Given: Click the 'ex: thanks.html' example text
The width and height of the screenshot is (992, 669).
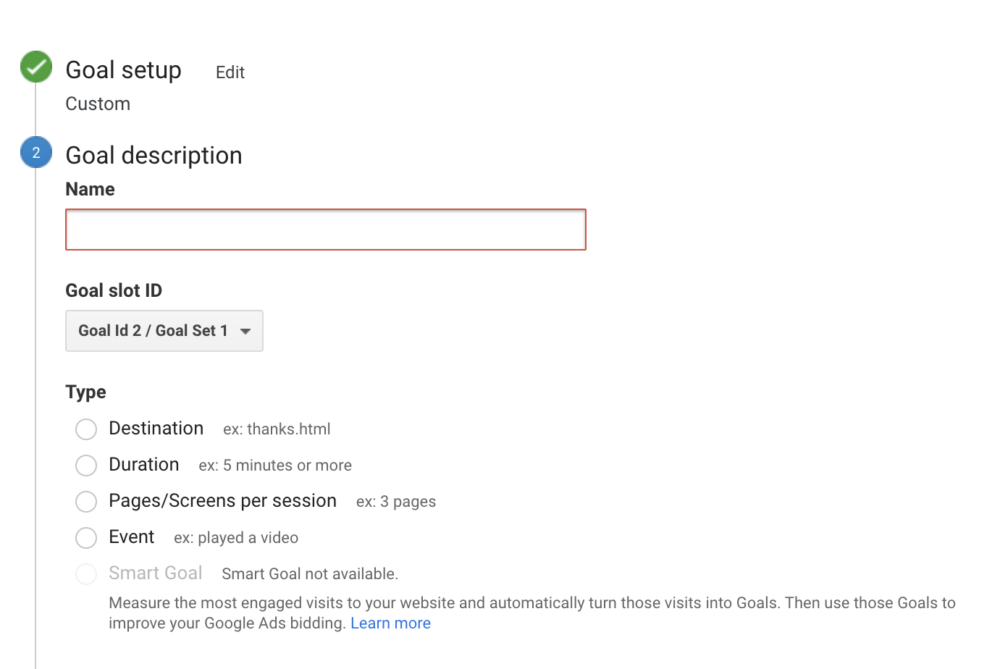Looking at the screenshot, I should pos(276,429).
